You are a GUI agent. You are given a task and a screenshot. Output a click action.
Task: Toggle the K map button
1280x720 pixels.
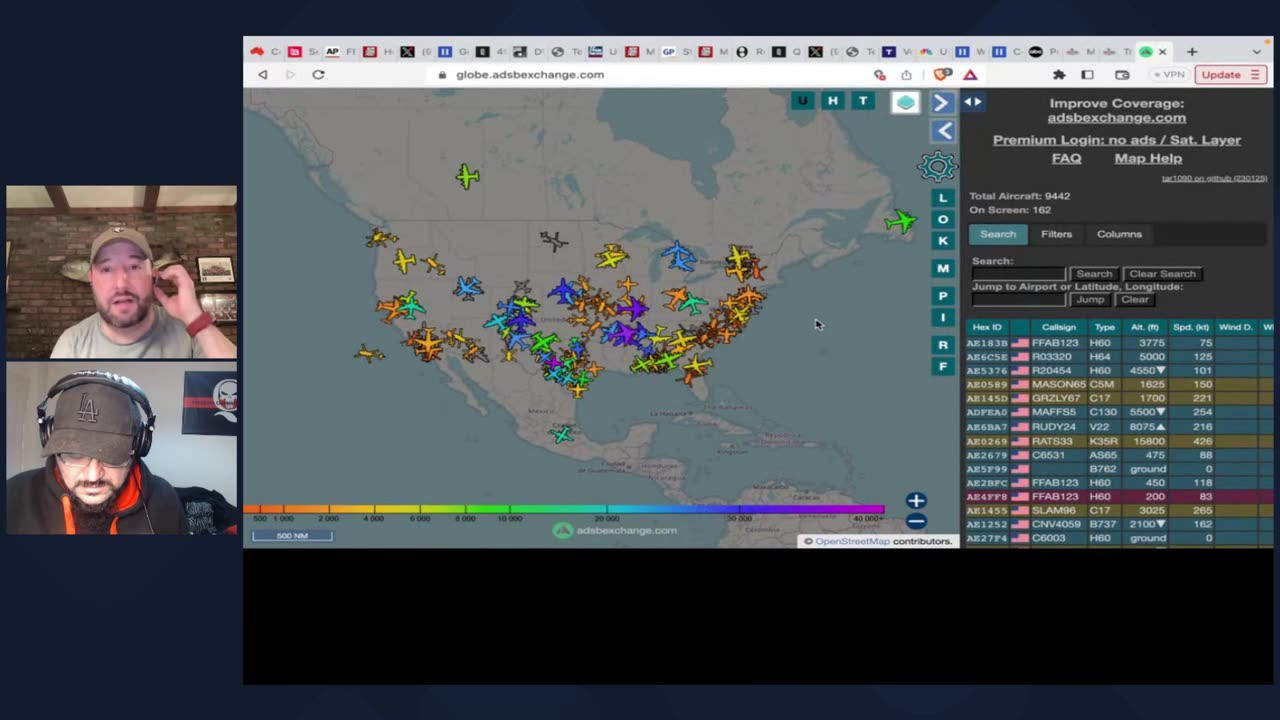942,241
